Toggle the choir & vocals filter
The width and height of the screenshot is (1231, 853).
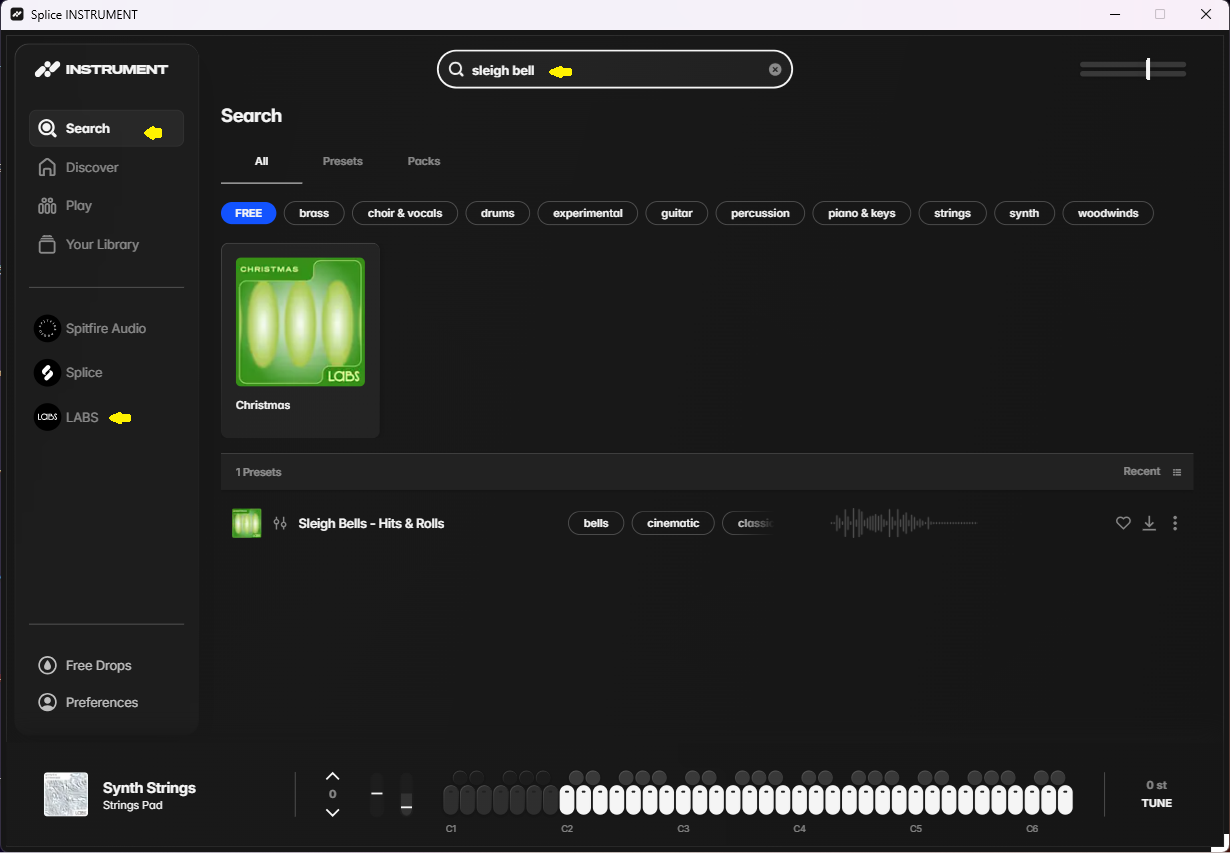(x=405, y=213)
